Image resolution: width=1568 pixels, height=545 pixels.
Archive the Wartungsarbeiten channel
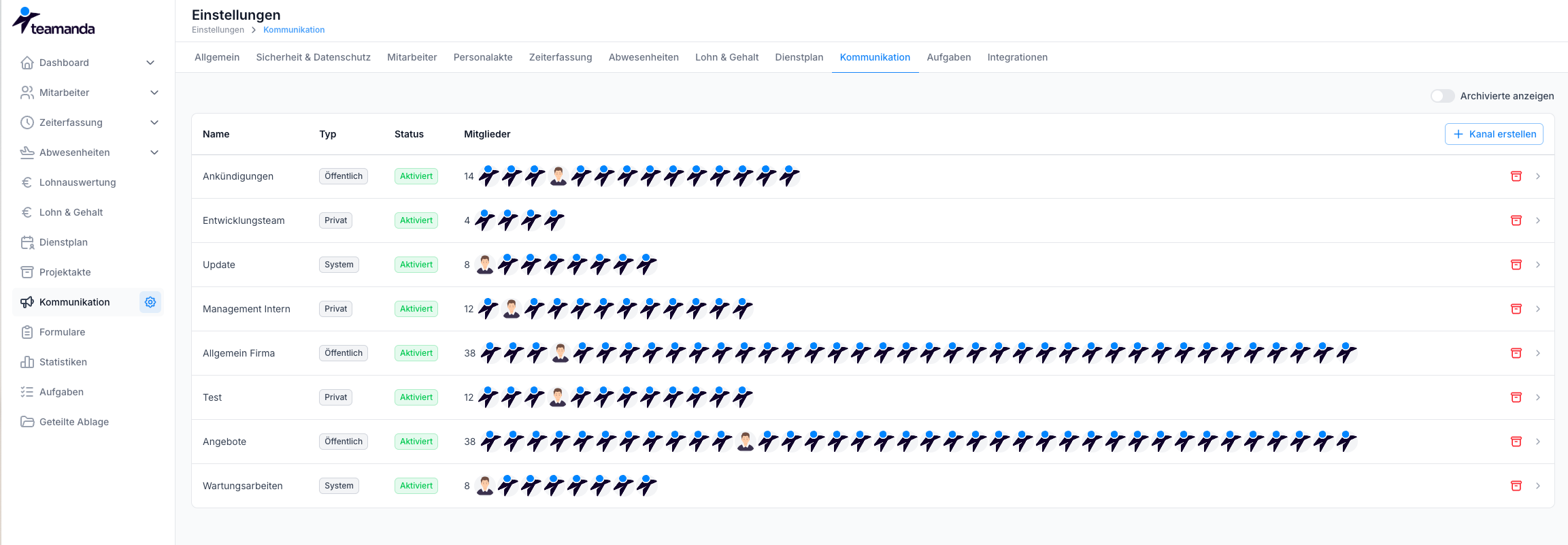pos(1516,486)
